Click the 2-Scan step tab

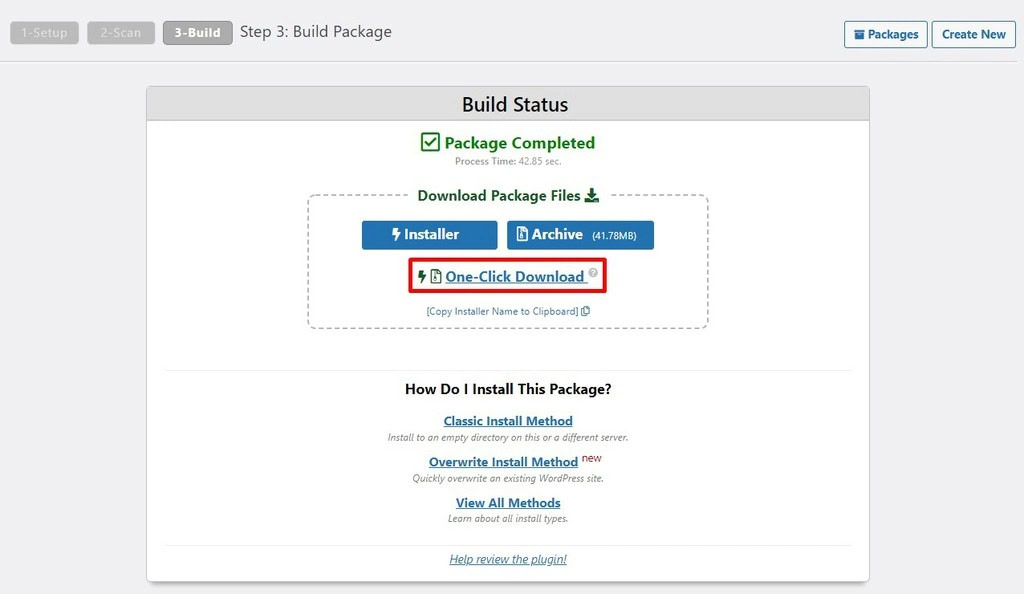[120, 32]
